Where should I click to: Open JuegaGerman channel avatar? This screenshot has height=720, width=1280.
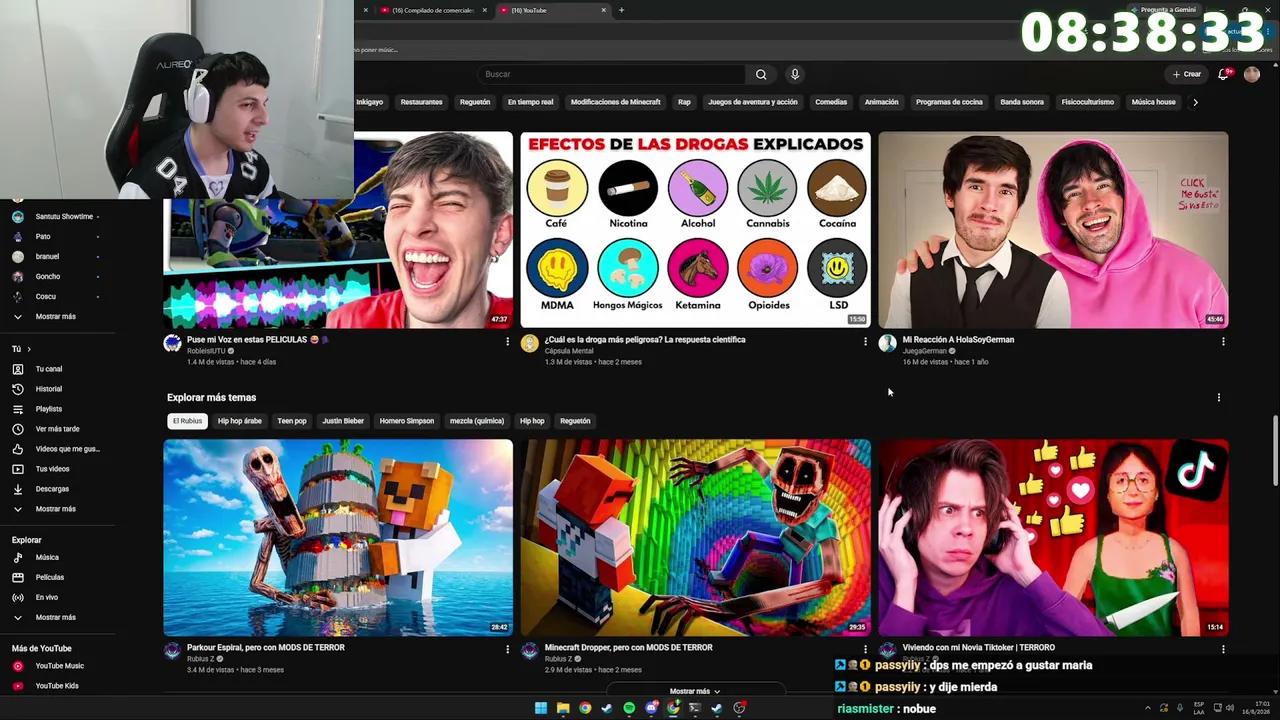[x=887, y=344]
